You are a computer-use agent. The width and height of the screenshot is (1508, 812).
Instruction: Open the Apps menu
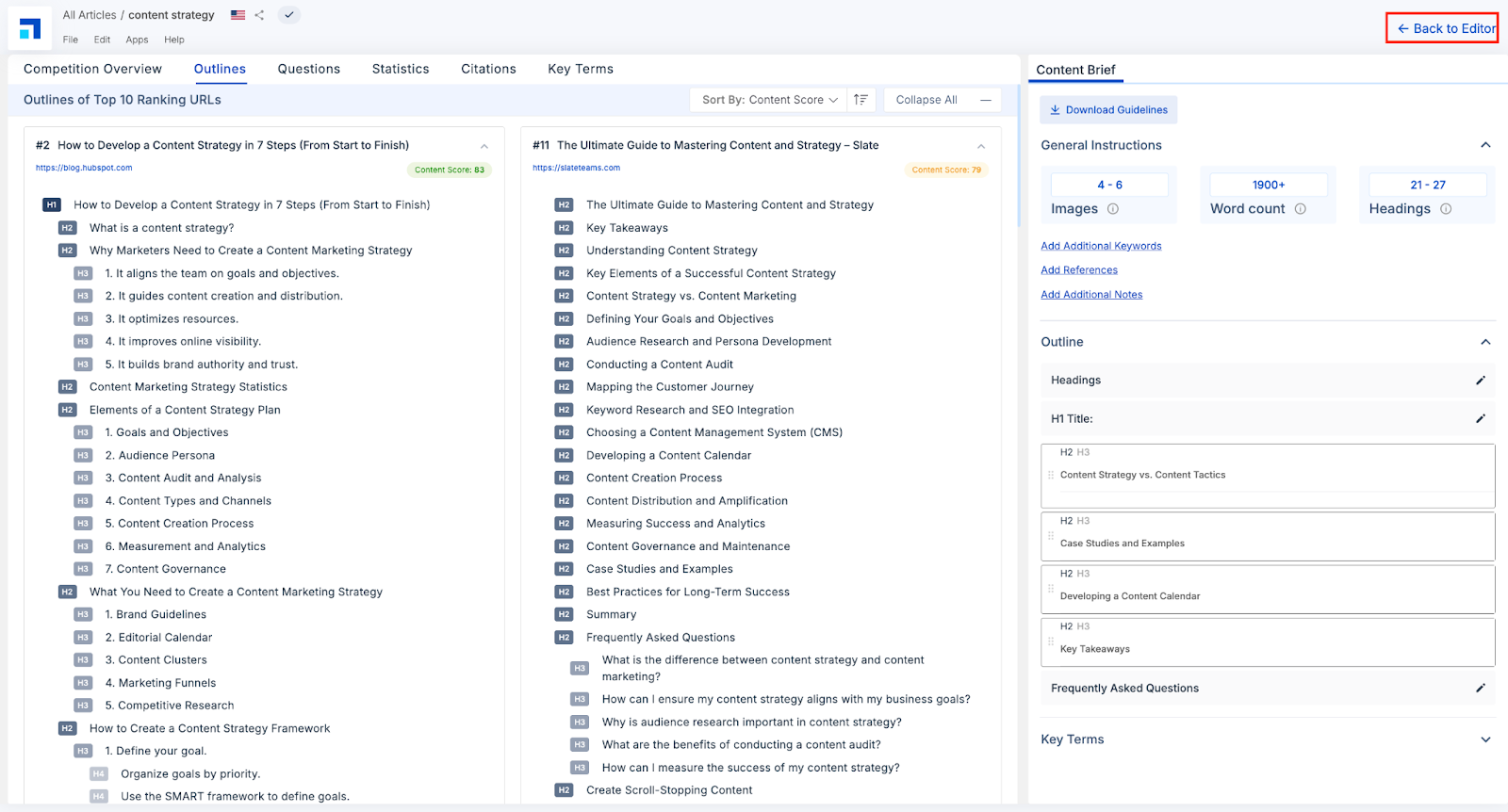(x=137, y=40)
